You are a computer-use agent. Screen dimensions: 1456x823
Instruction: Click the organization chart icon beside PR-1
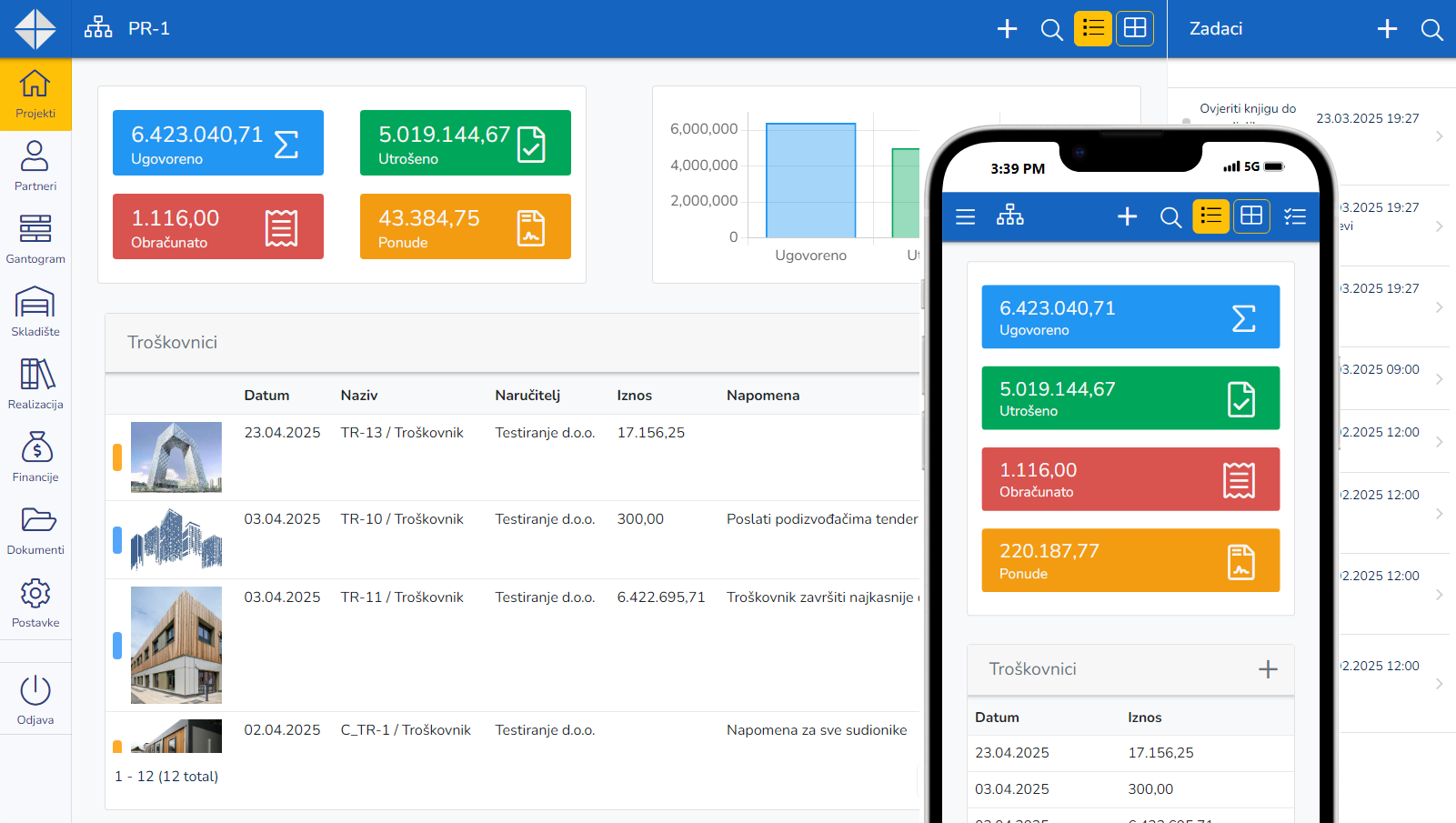click(97, 27)
